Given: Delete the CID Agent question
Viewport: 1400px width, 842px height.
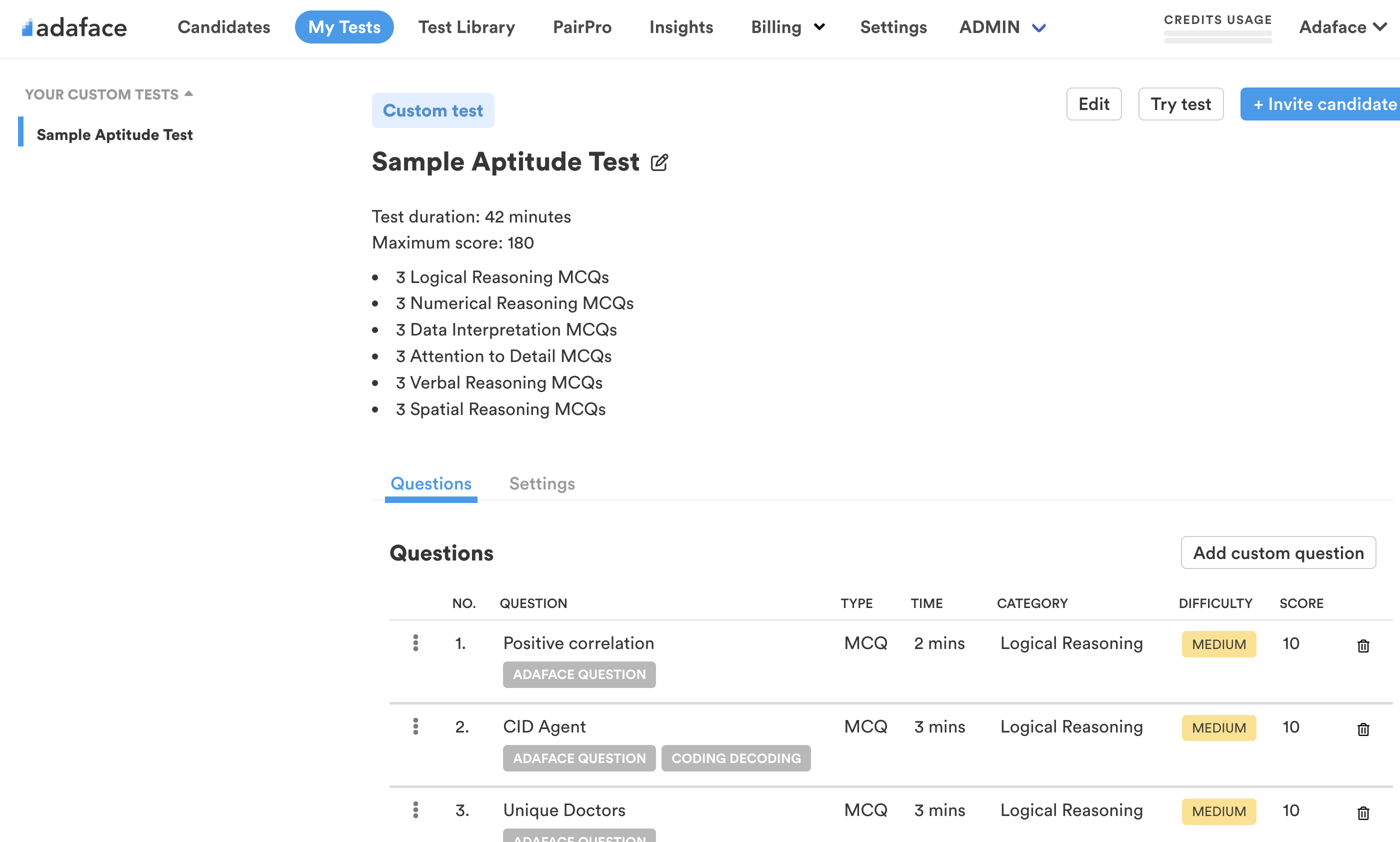Looking at the screenshot, I should (1362, 729).
